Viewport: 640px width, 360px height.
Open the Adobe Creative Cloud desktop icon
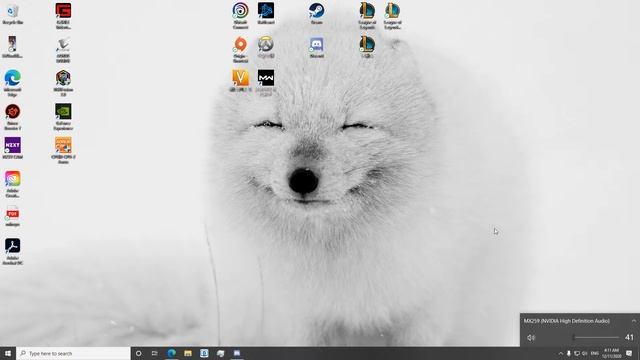click(12, 184)
